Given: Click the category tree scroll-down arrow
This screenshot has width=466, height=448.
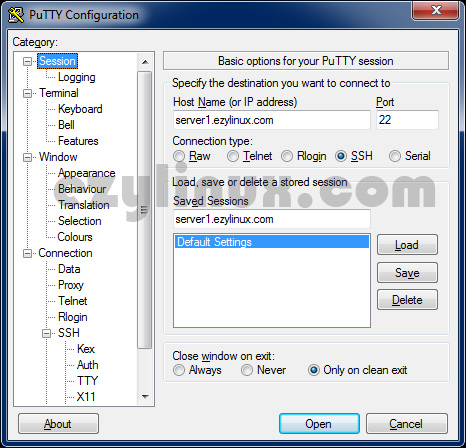Looking at the screenshot, I should point(145,397).
